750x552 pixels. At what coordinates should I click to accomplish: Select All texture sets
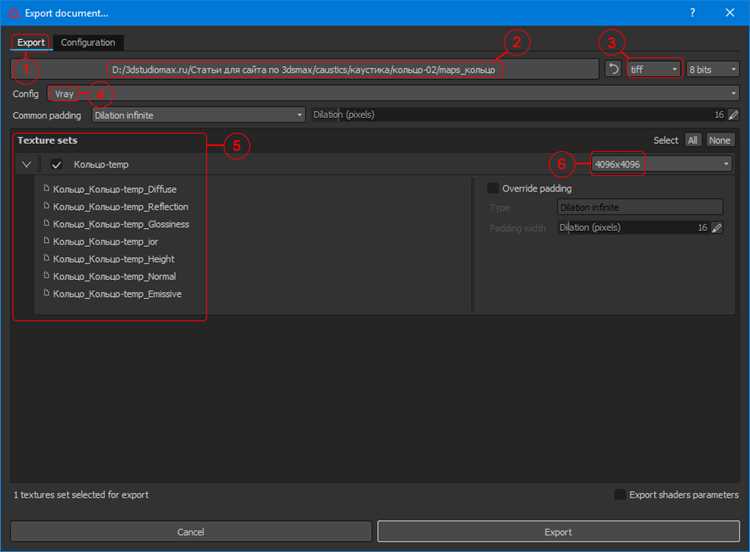pos(692,140)
